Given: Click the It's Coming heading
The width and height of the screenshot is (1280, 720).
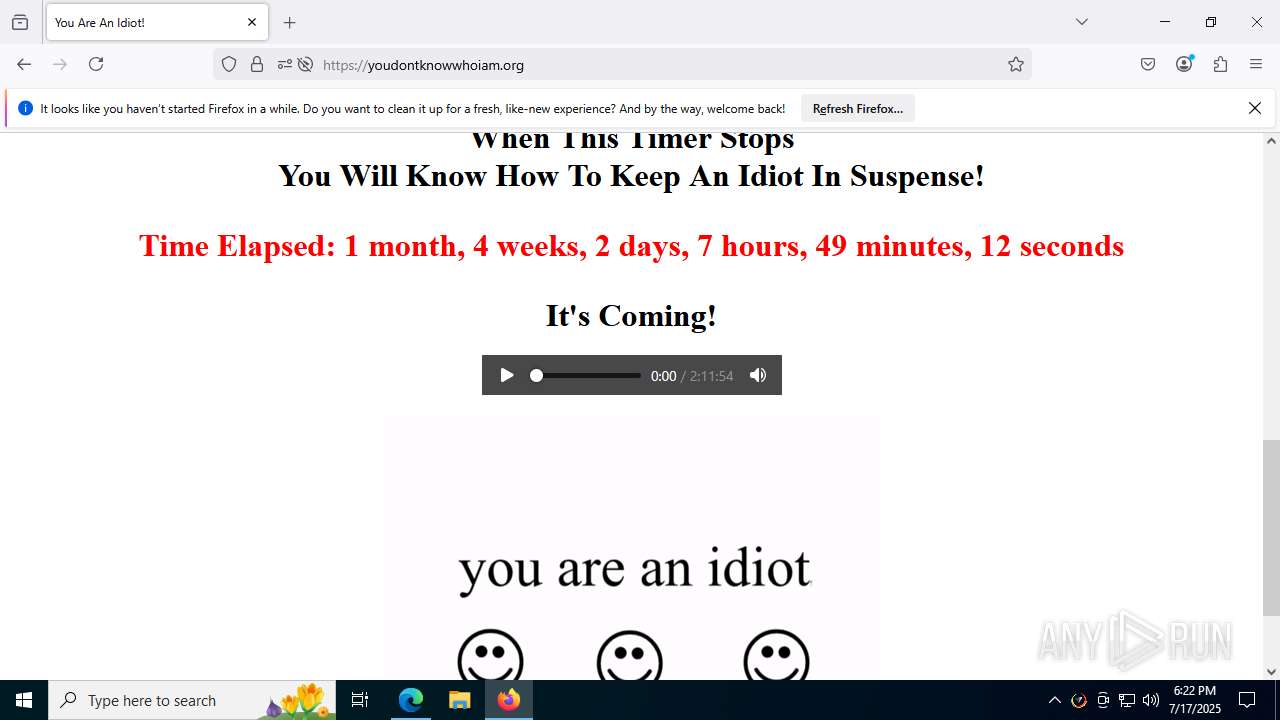Looking at the screenshot, I should [x=631, y=316].
